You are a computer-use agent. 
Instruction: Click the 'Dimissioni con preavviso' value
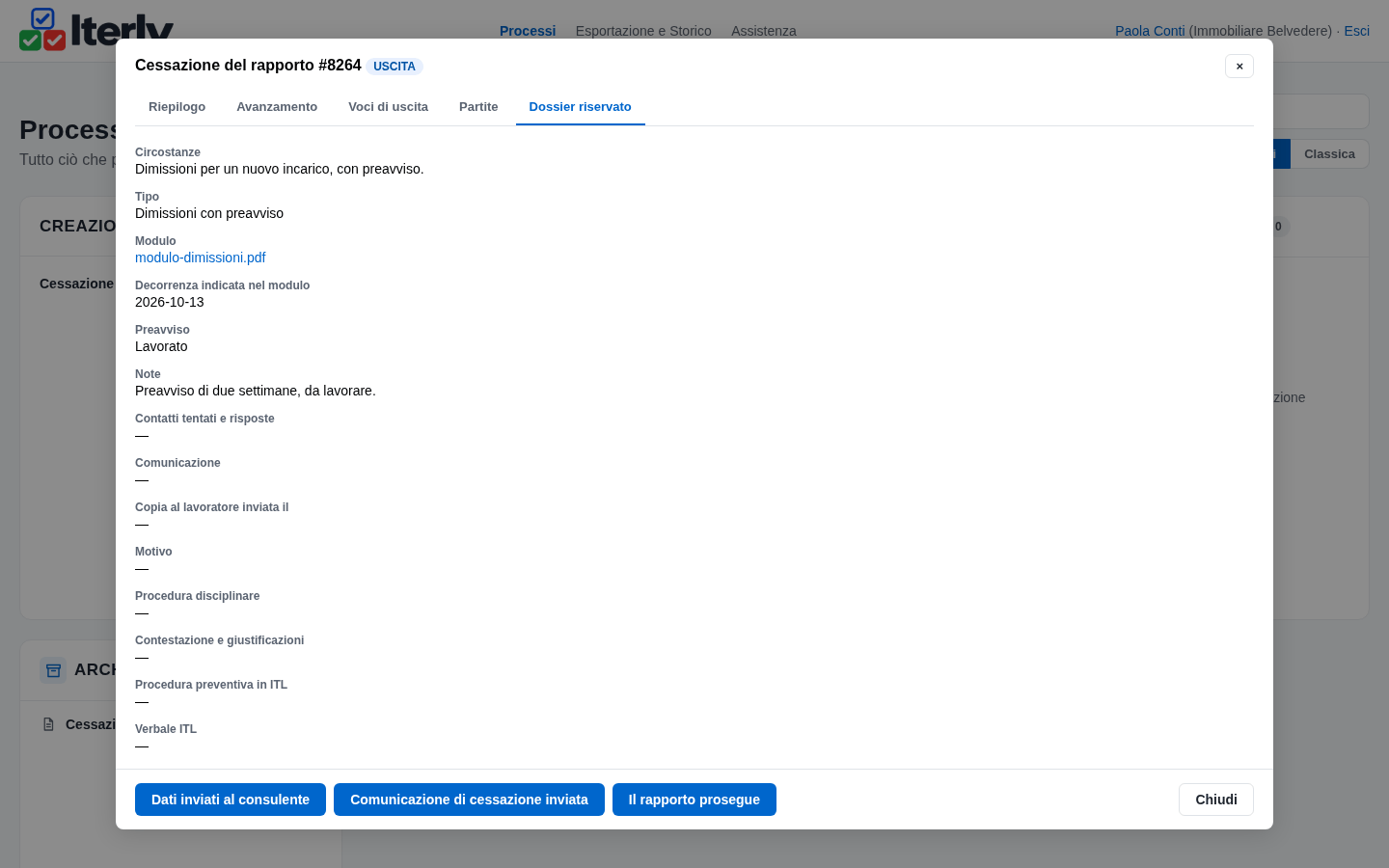(x=209, y=213)
